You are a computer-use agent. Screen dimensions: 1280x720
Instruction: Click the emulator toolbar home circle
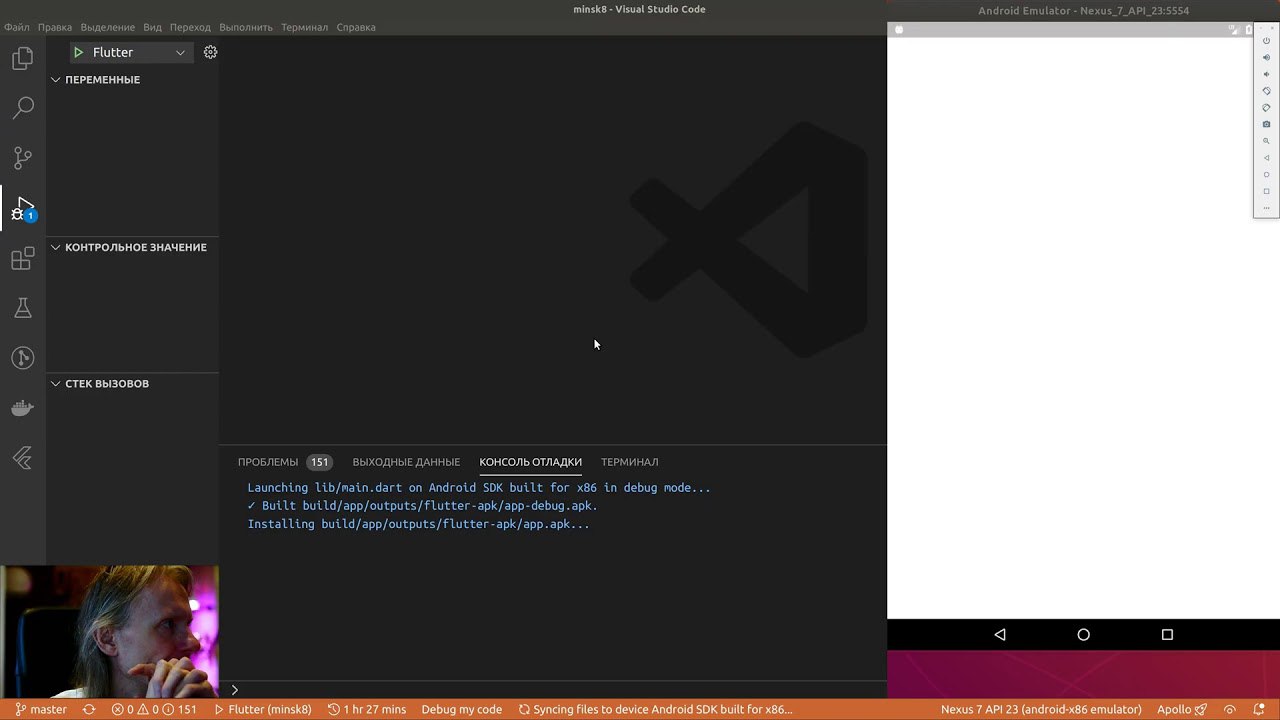click(x=1266, y=175)
